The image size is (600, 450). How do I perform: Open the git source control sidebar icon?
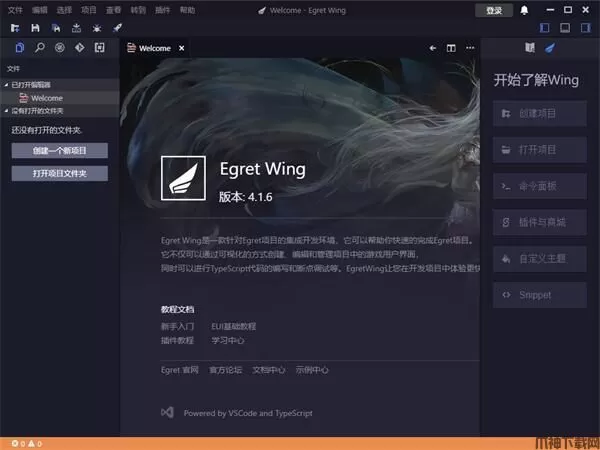pyautogui.click(x=80, y=47)
